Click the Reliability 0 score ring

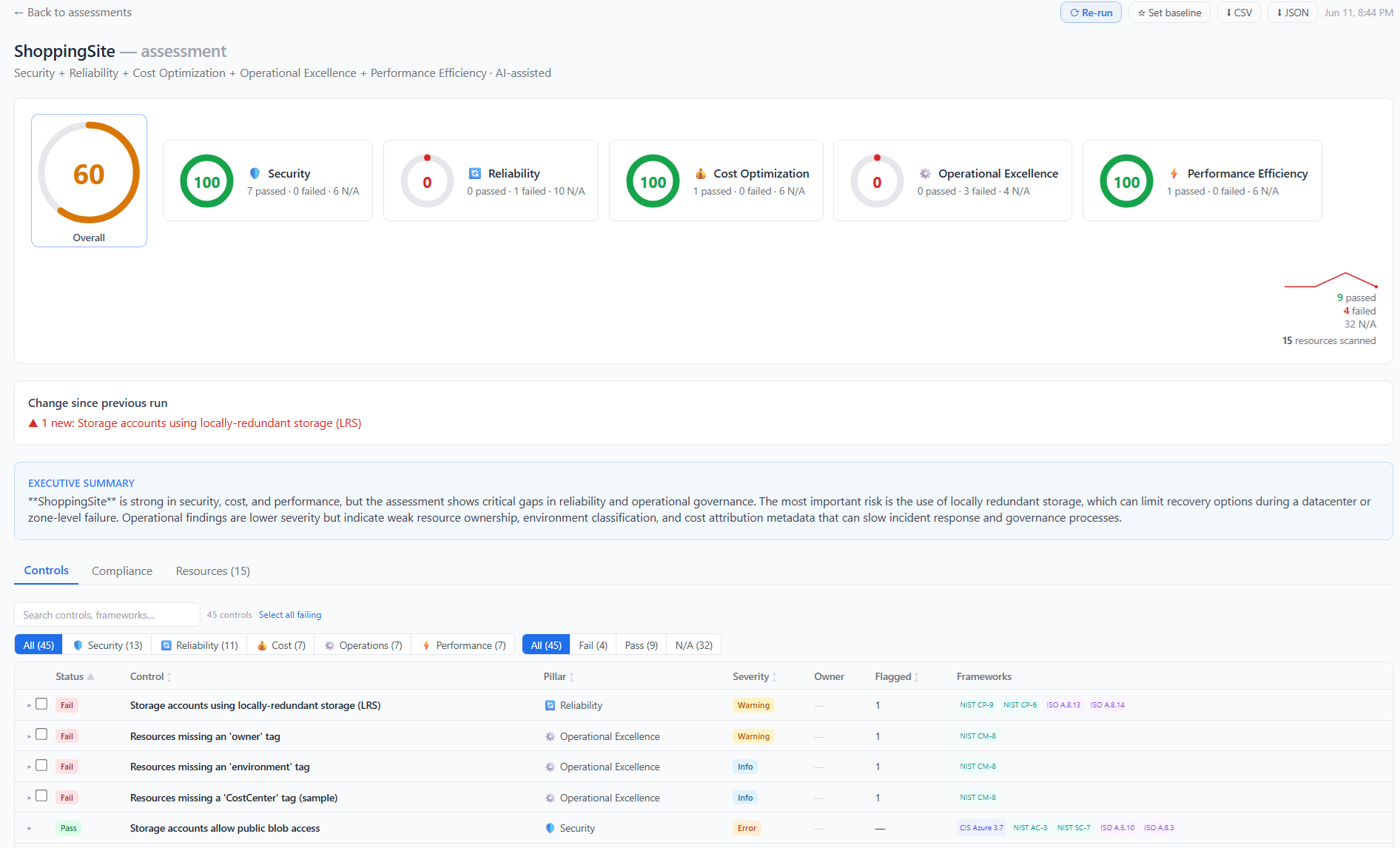click(x=427, y=181)
